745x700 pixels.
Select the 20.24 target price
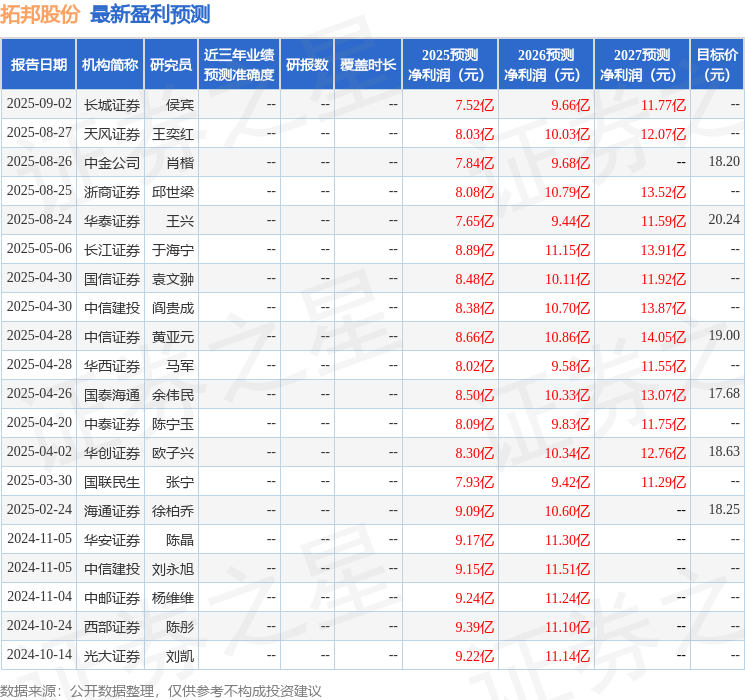[x=724, y=220]
